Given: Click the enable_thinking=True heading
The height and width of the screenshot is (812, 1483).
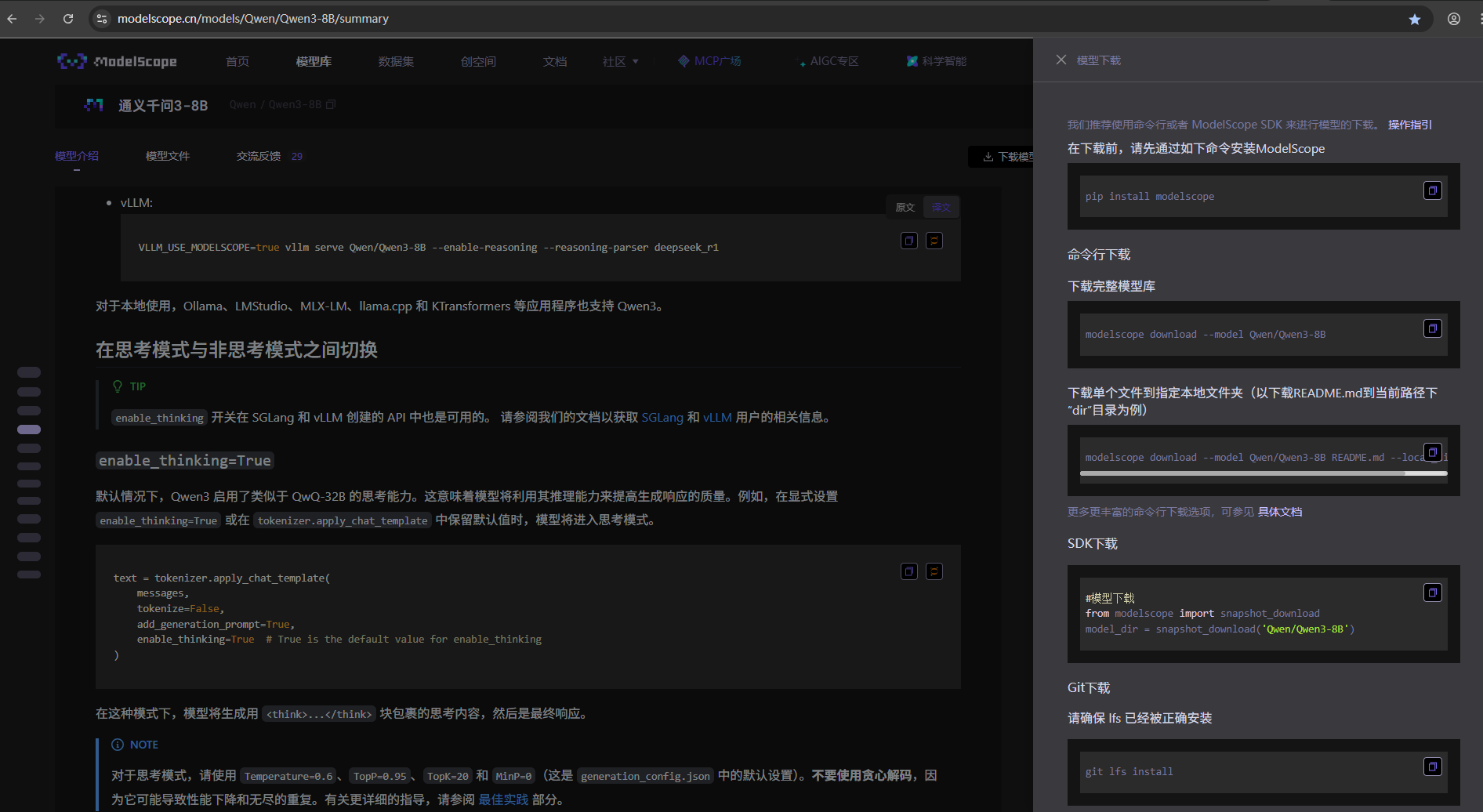Looking at the screenshot, I should (x=185, y=461).
